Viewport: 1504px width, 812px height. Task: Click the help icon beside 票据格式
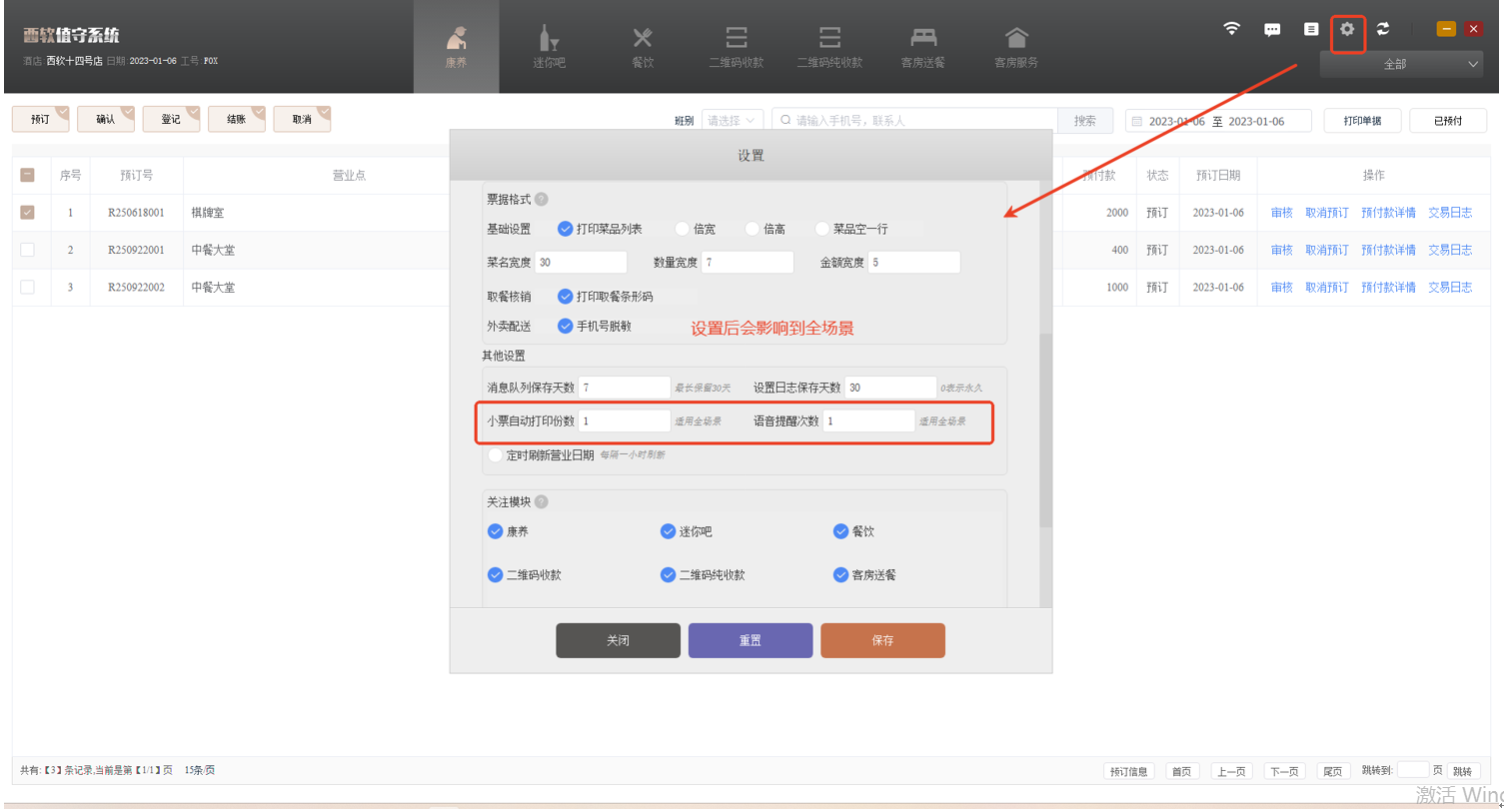pyautogui.click(x=542, y=200)
